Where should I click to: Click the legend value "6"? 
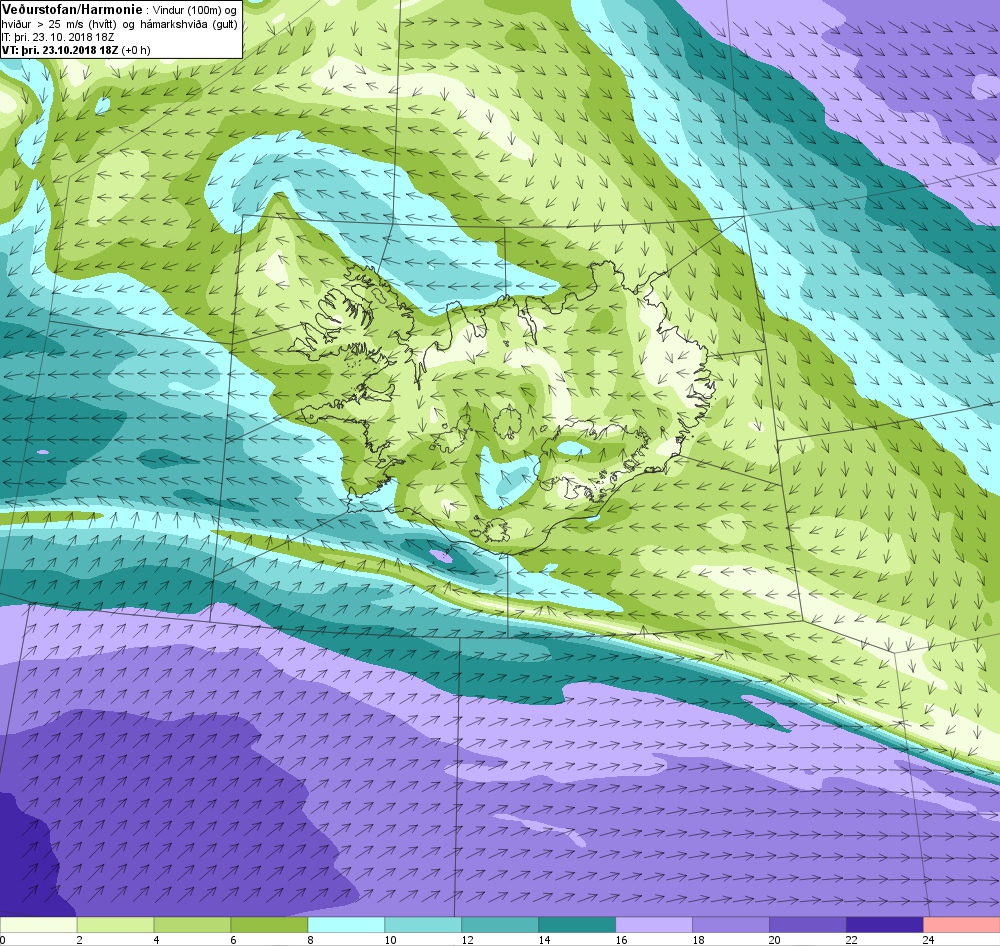[233, 940]
